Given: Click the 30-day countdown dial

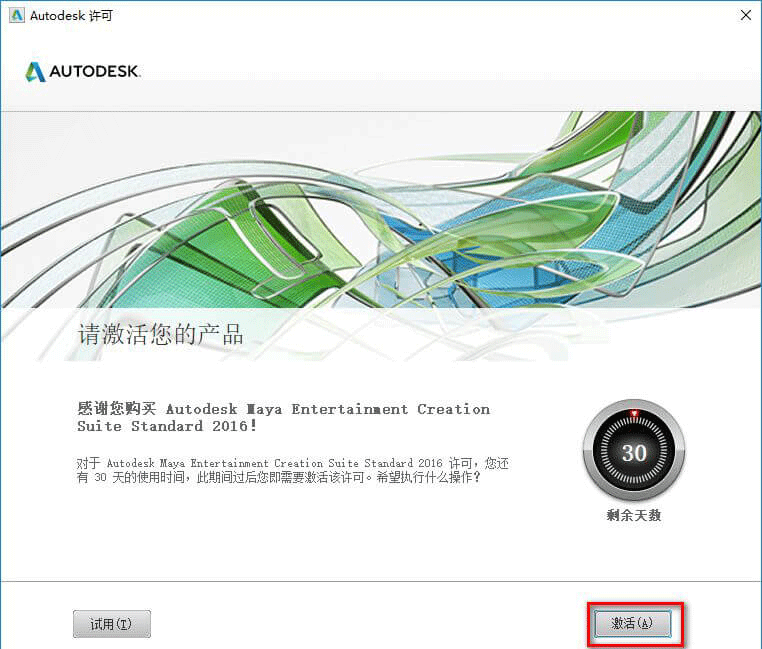Looking at the screenshot, I should pos(634,451).
